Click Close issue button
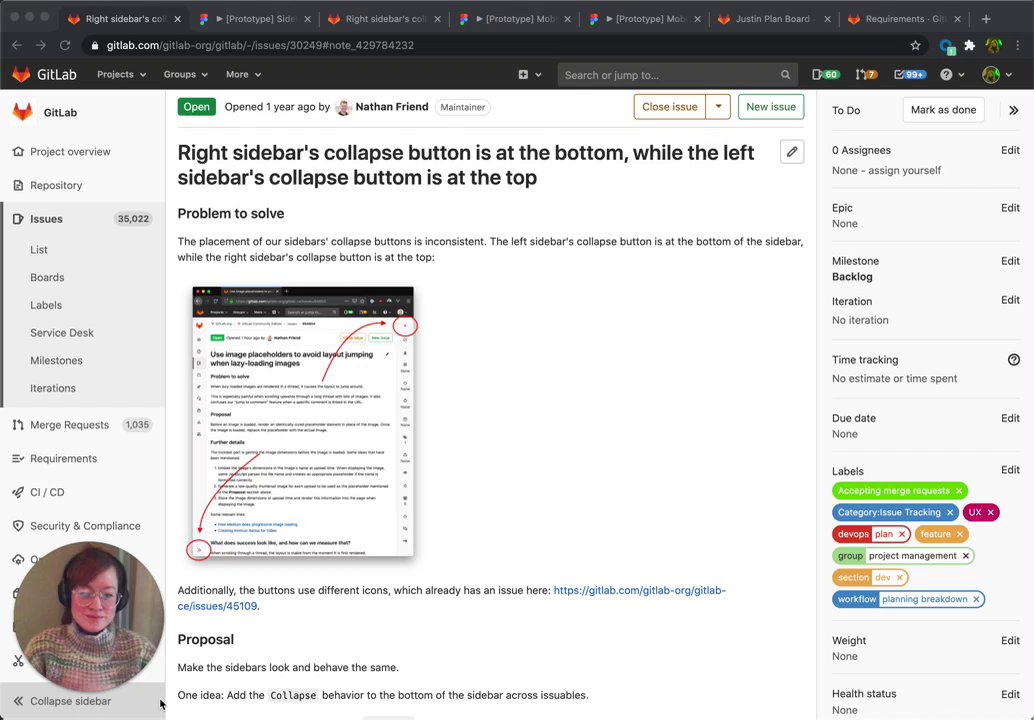 tap(669, 107)
